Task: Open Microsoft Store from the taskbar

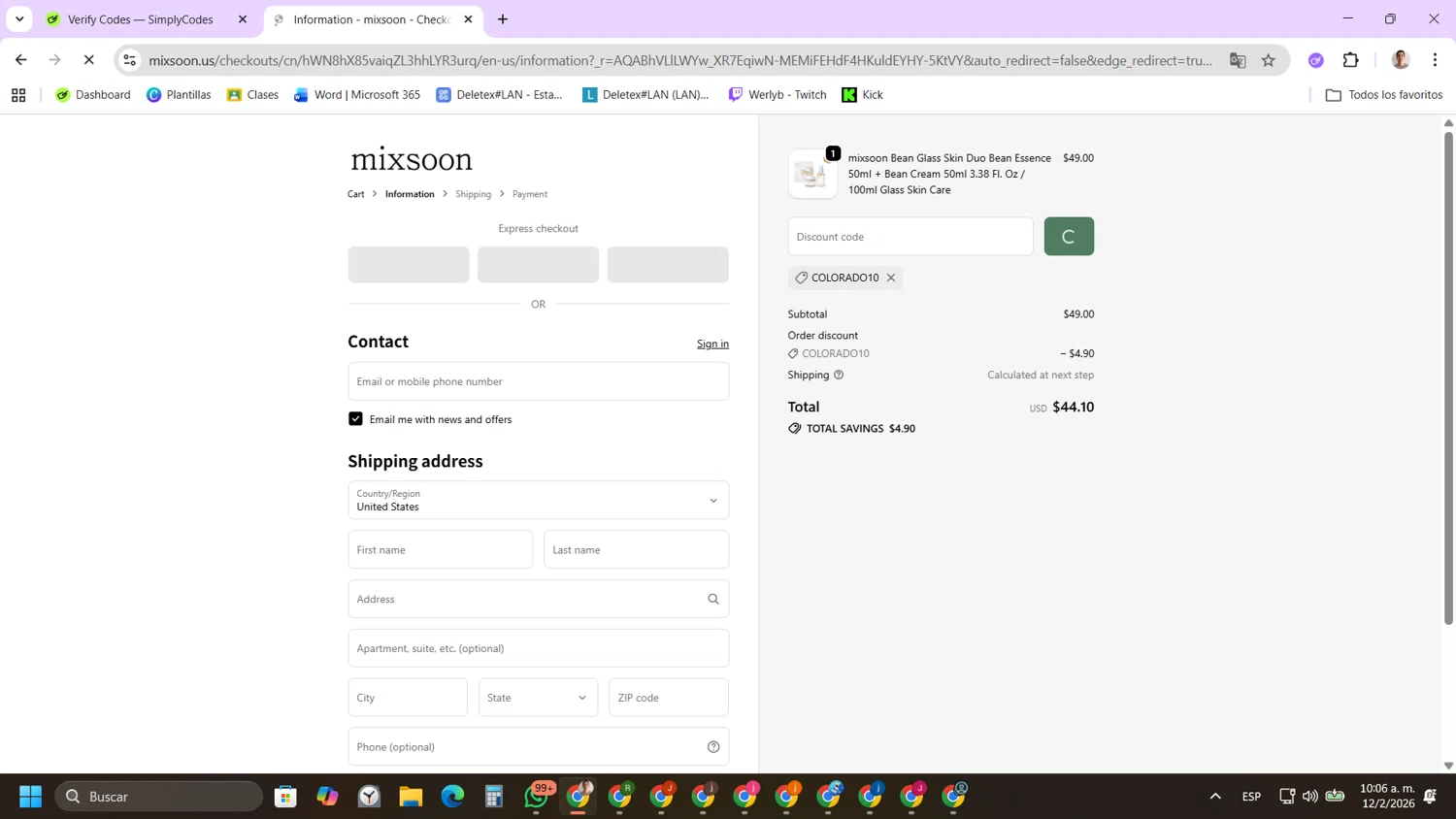Action: pos(285,797)
